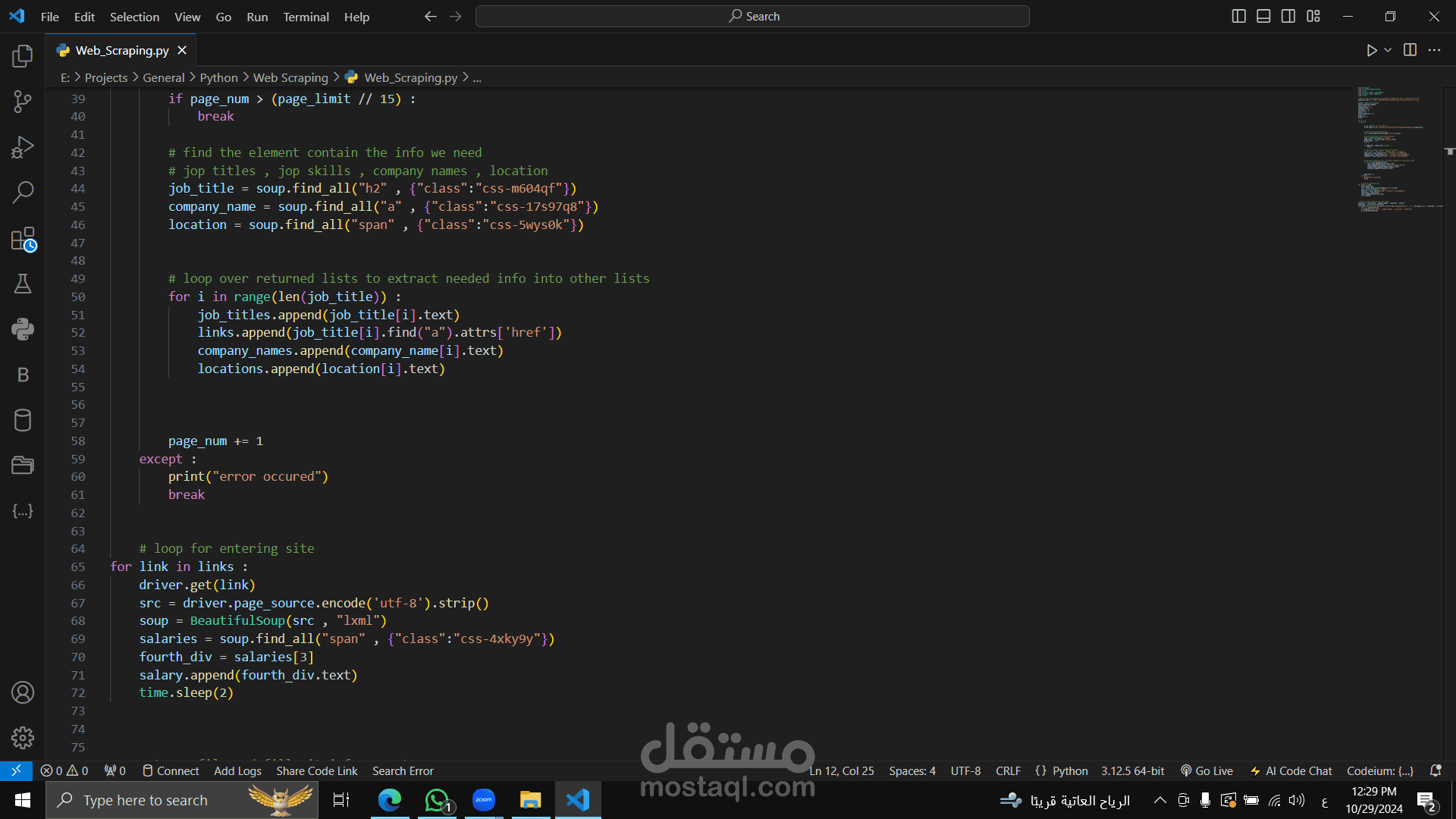Image resolution: width=1456 pixels, height=819 pixels.
Task: Click AI Code Chat in status bar
Action: [1291, 770]
